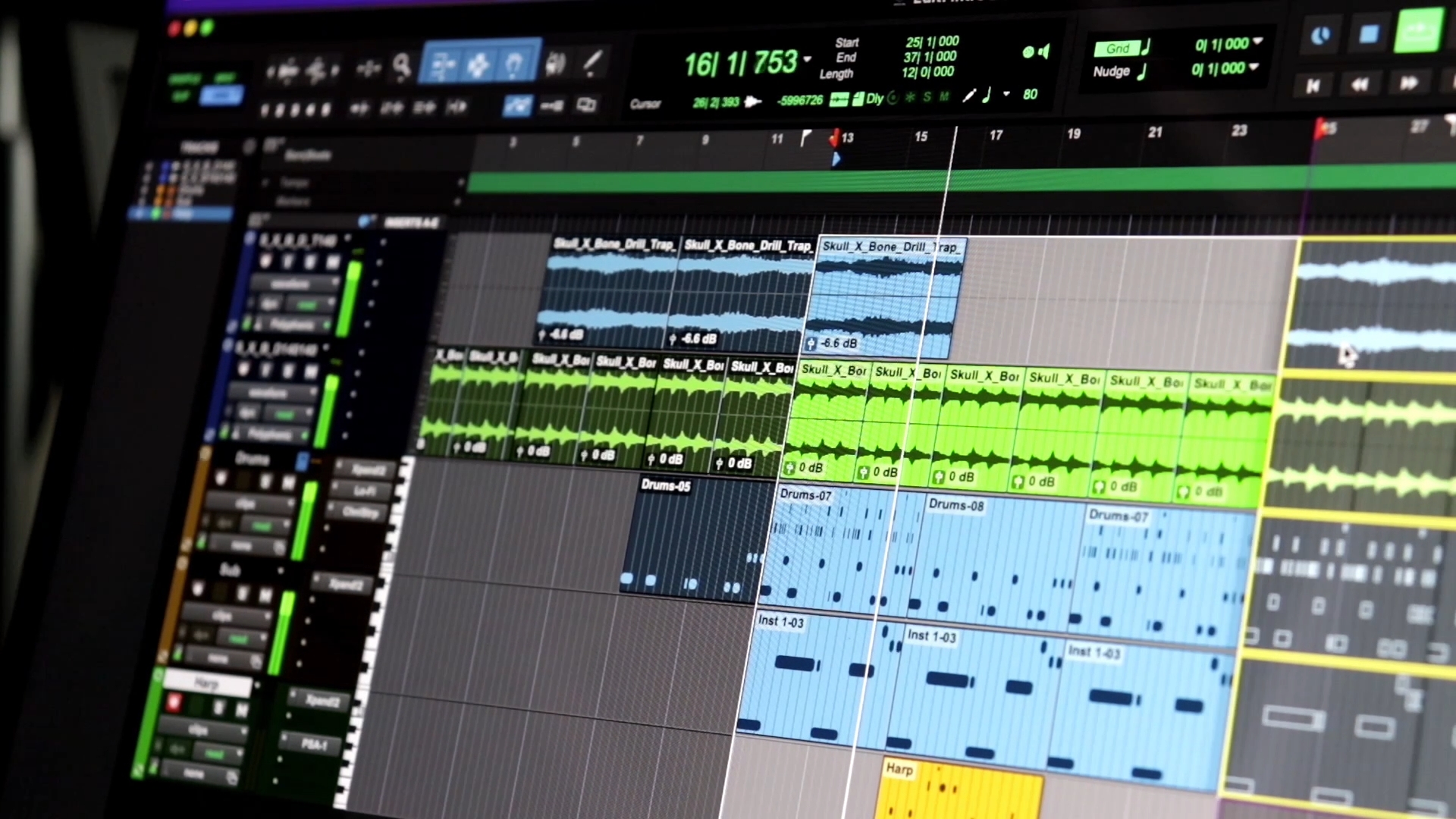Click the speaker output icon beside the counters

1044,52
